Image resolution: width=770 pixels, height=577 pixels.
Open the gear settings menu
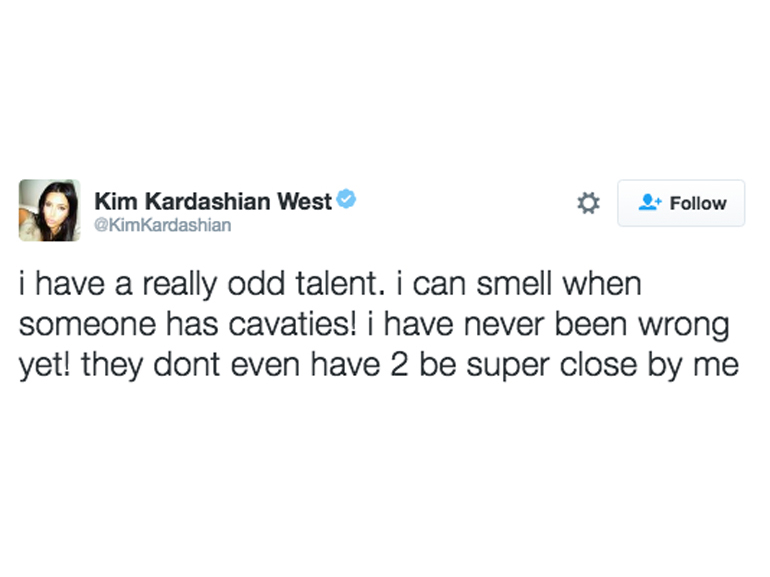click(x=589, y=203)
